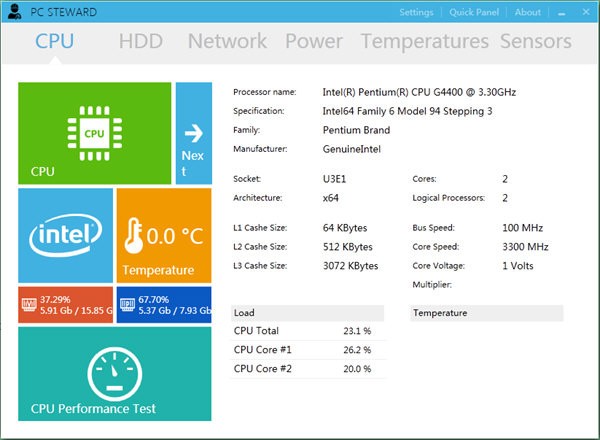The width and height of the screenshot is (600, 440).
Task: Select the Power tab
Action: pyautogui.click(x=313, y=41)
